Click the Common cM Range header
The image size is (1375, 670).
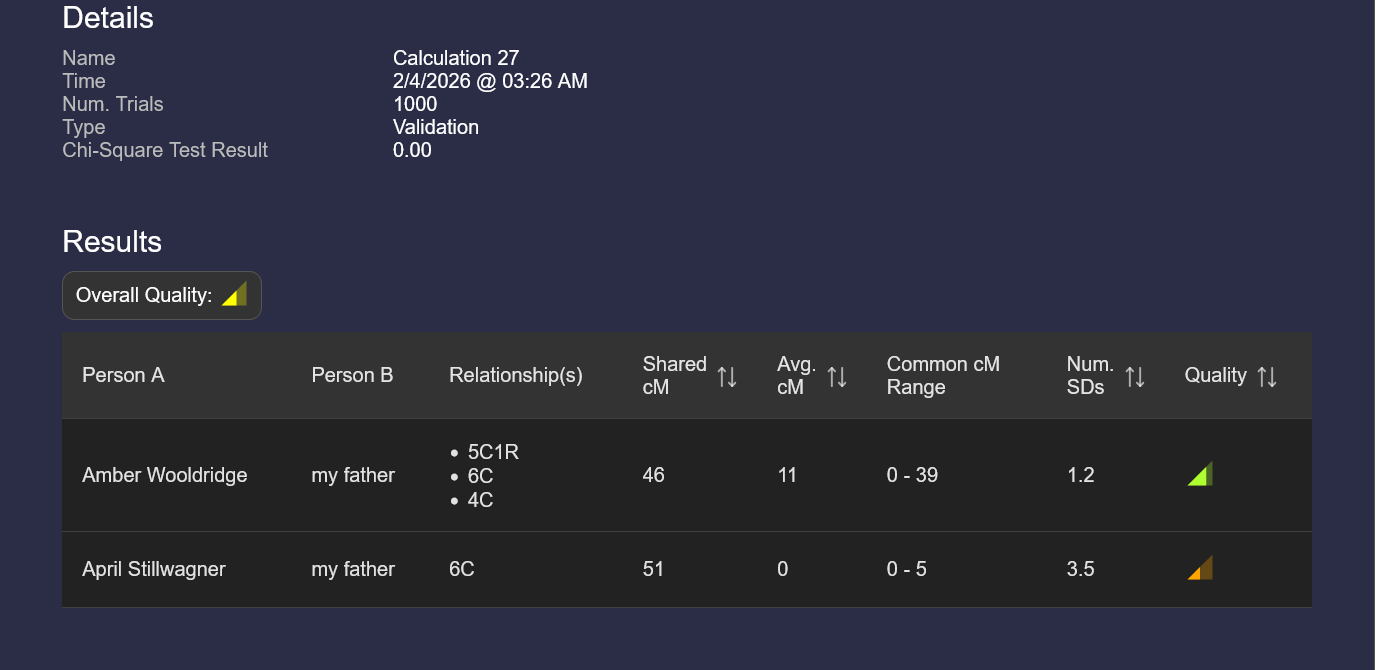tap(943, 375)
